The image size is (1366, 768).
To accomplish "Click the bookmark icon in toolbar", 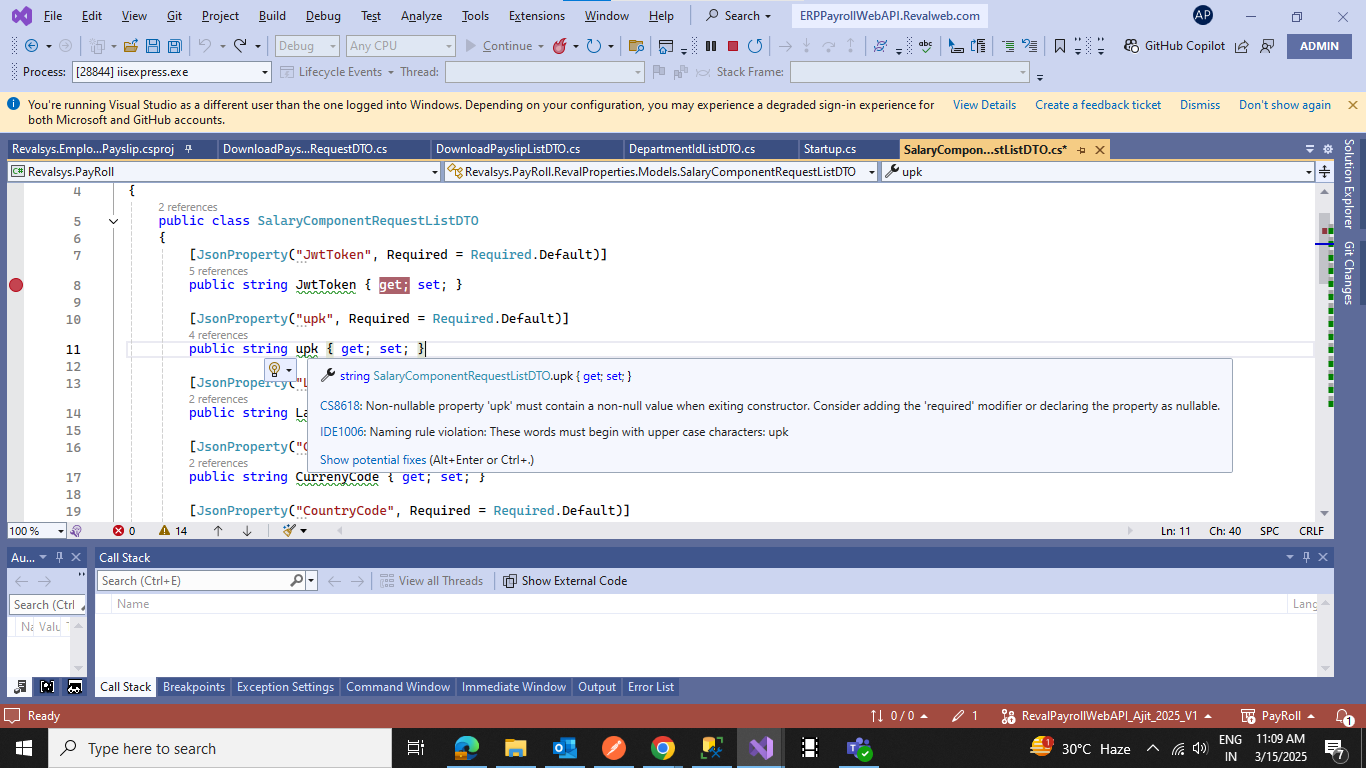I will [x=1060, y=46].
